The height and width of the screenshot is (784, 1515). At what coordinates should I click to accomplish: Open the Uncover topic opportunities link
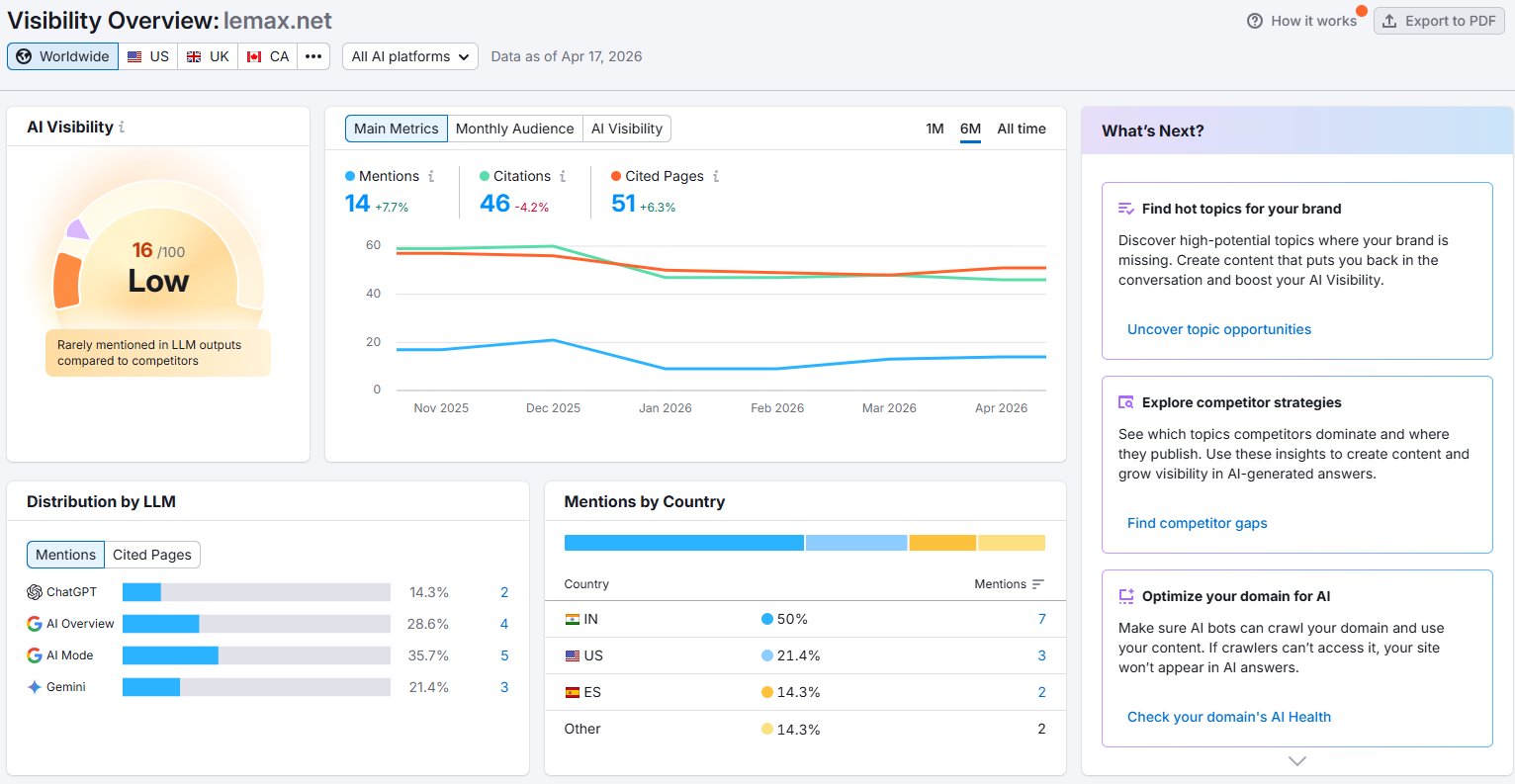(1219, 329)
